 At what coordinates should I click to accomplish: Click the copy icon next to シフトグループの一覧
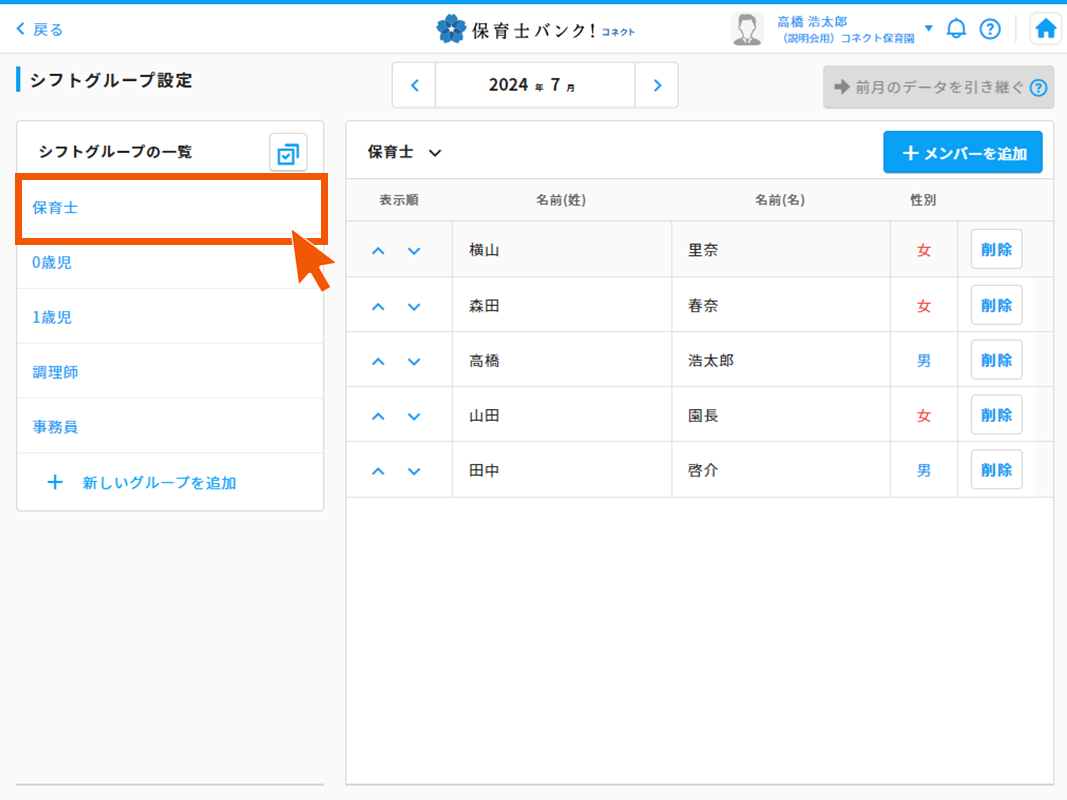coord(288,151)
